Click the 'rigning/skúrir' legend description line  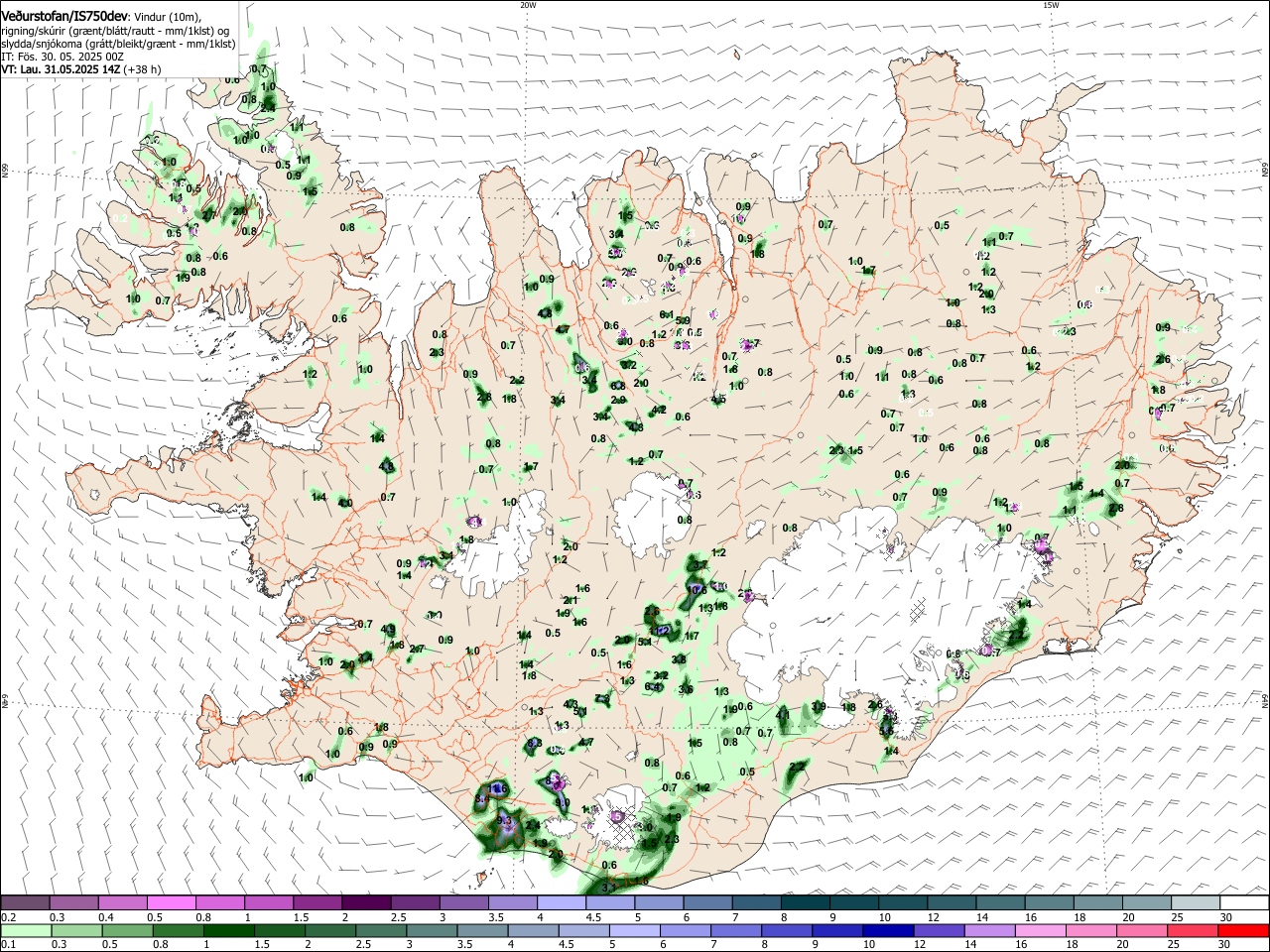pos(115,31)
